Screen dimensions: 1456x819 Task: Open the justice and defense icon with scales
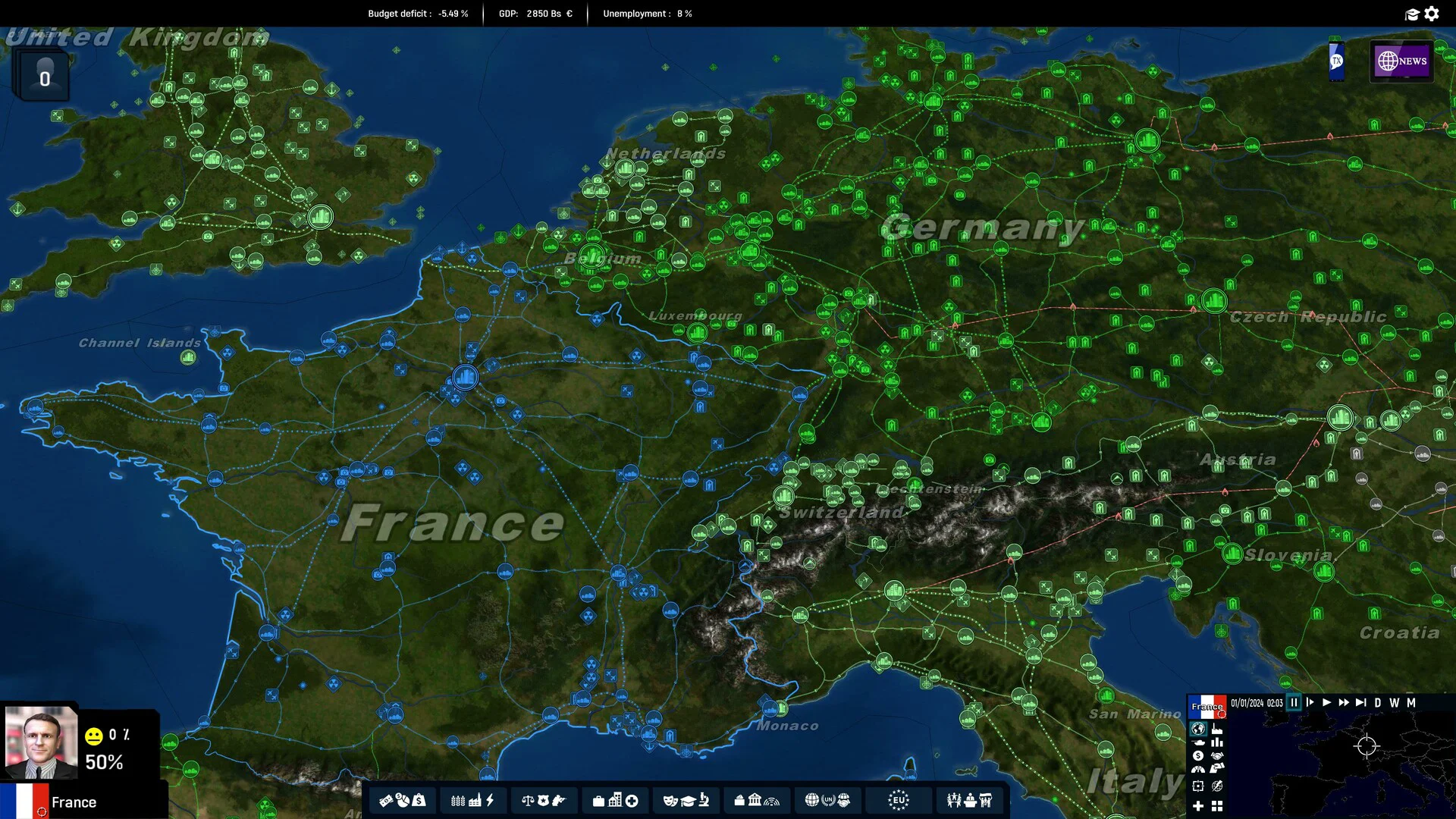tap(544, 800)
